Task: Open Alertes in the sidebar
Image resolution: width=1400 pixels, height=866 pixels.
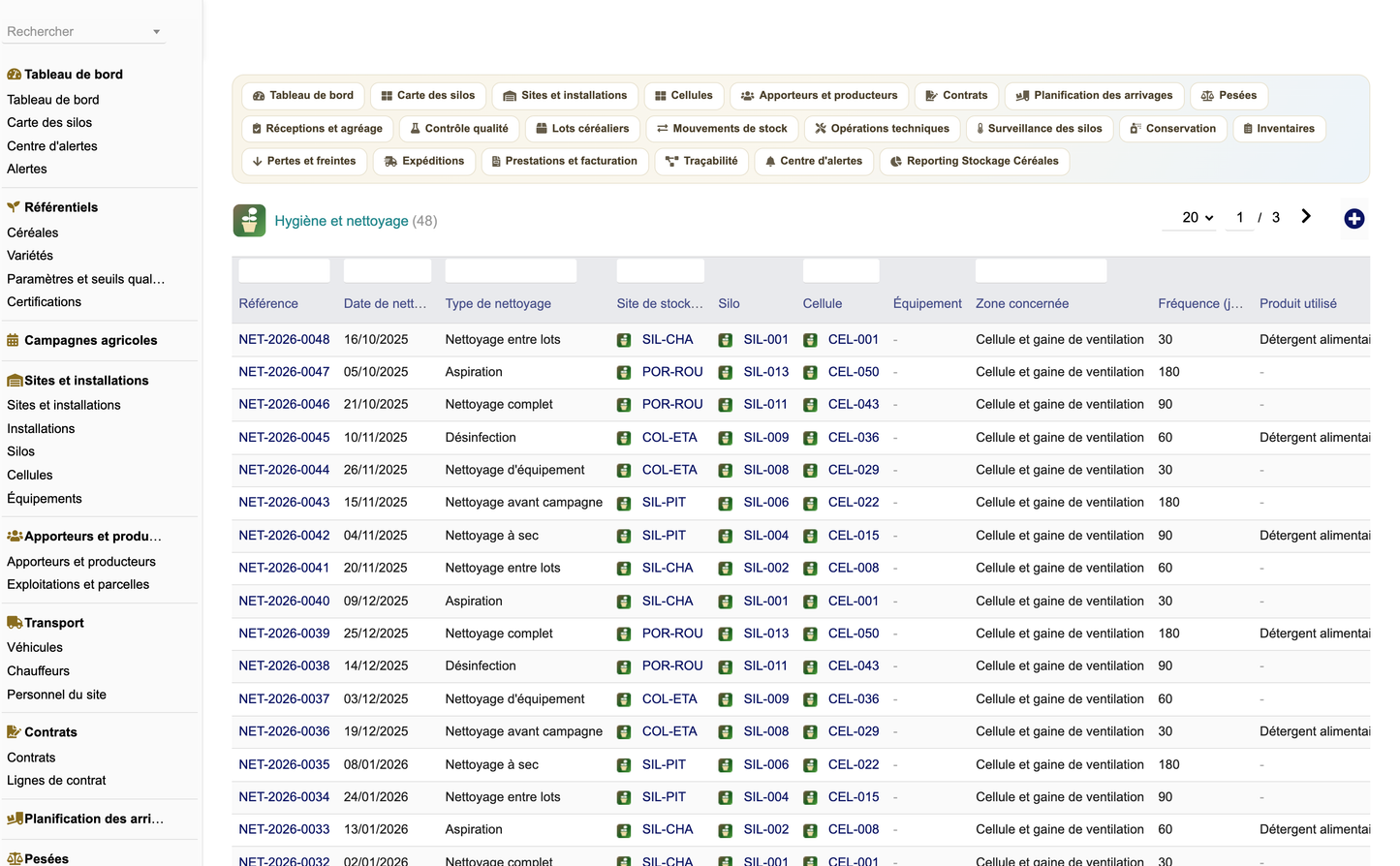Action: [x=27, y=170]
